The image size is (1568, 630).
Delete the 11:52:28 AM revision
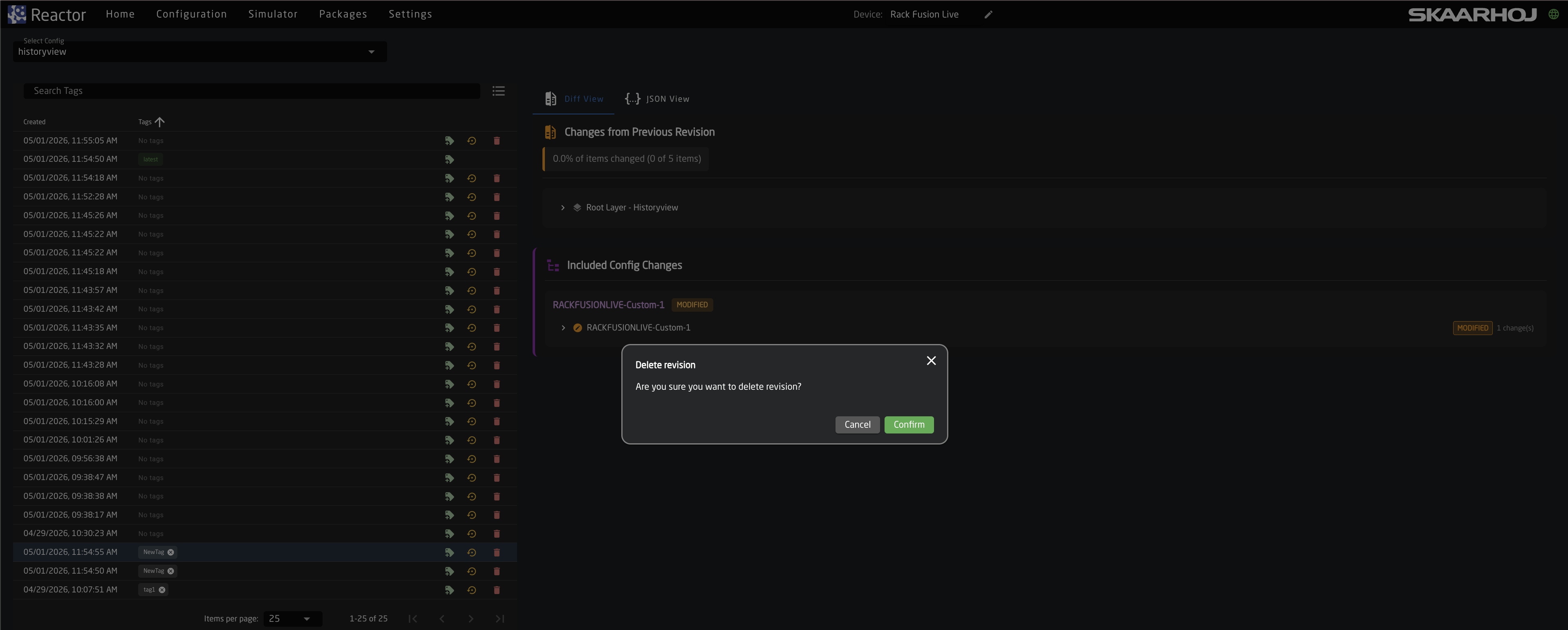(x=497, y=197)
